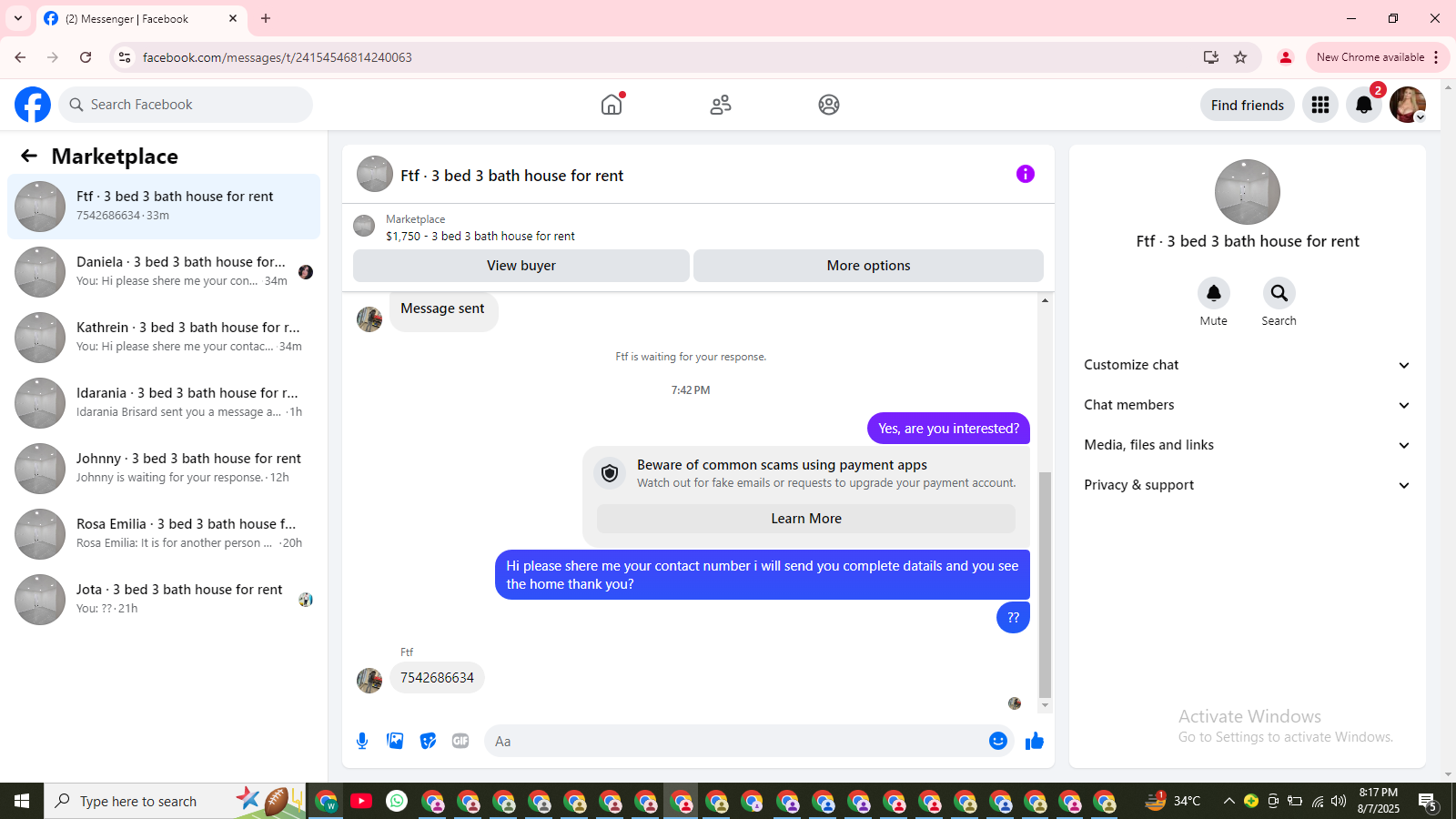Expand Media, files and links section
1456x819 pixels.
click(1248, 445)
